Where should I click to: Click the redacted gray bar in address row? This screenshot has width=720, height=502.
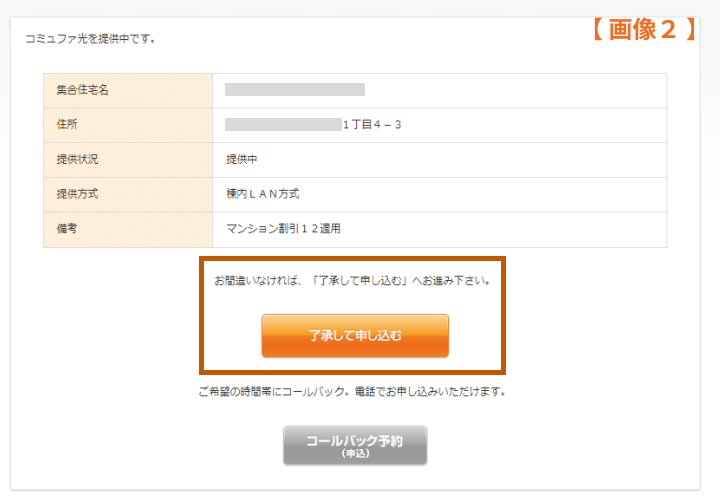(x=283, y=124)
